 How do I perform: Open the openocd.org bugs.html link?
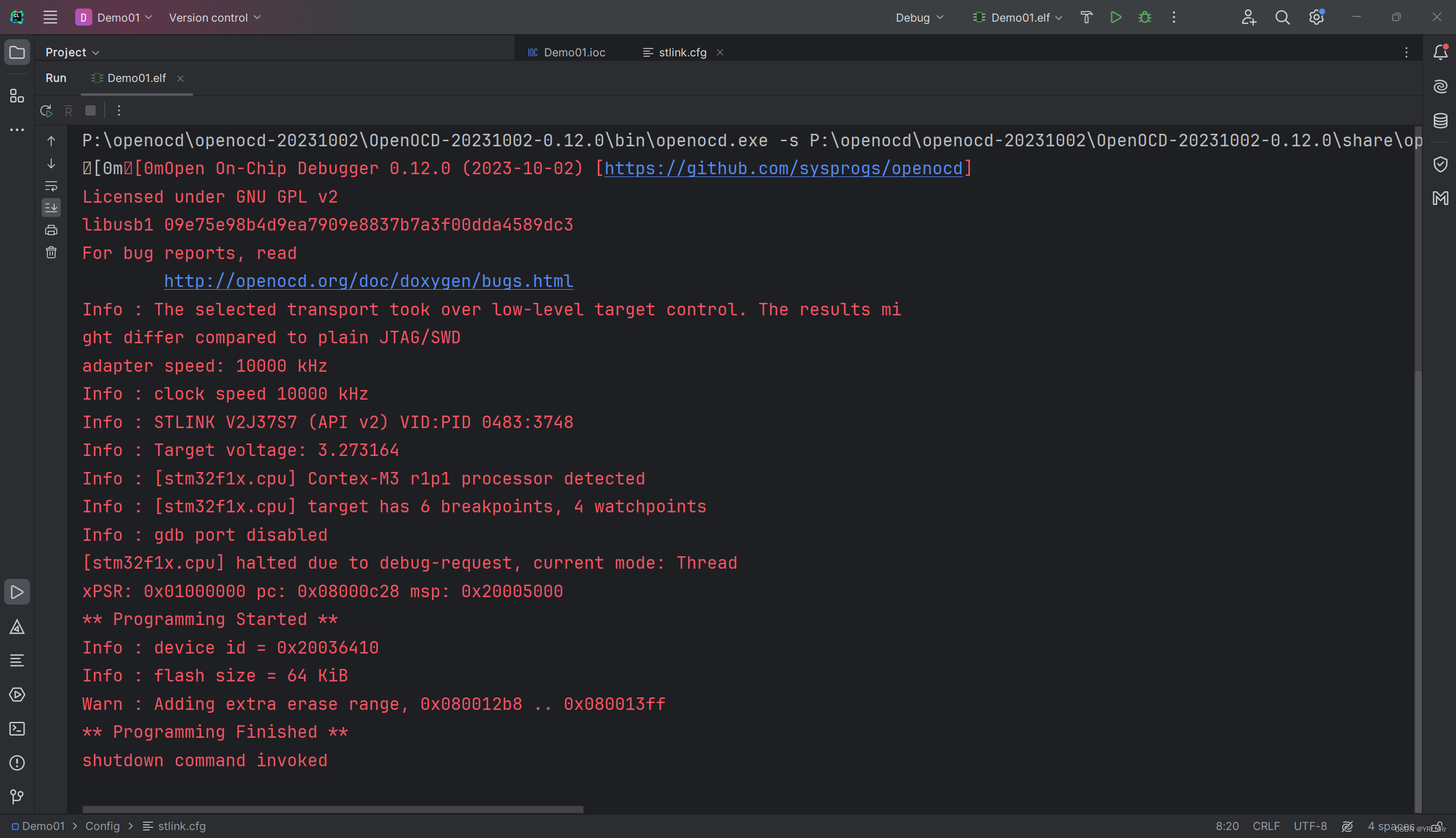pos(369,281)
